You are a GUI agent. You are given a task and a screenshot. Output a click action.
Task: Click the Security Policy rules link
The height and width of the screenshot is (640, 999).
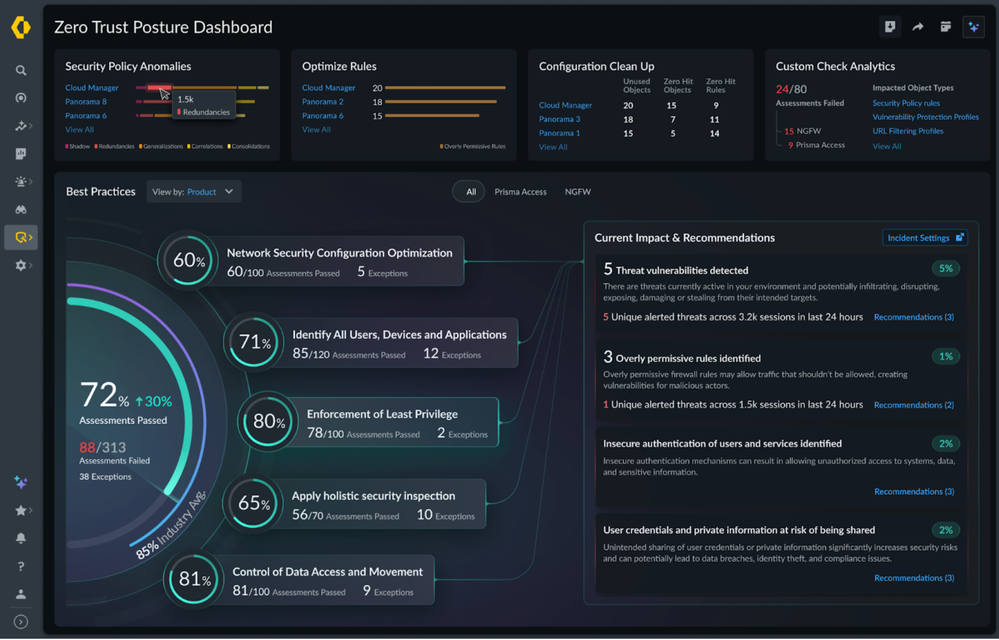pyautogui.click(x=906, y=103)
